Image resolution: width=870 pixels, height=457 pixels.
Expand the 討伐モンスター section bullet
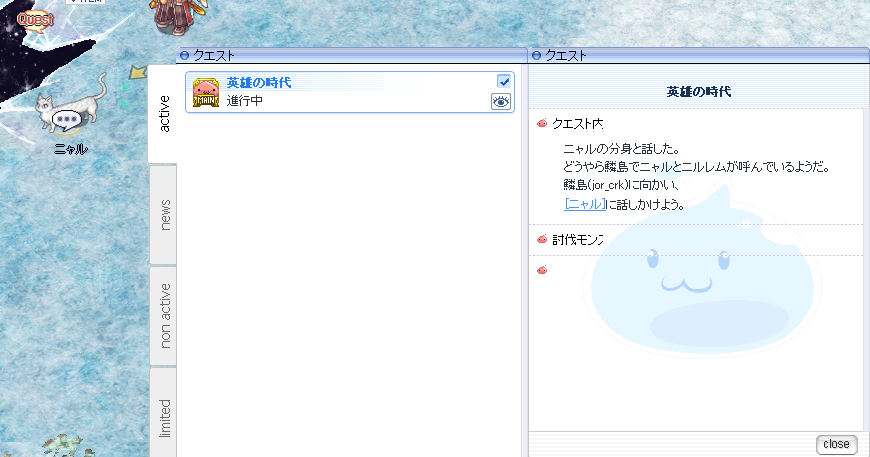pyautogui.click(x=542, y=240)
